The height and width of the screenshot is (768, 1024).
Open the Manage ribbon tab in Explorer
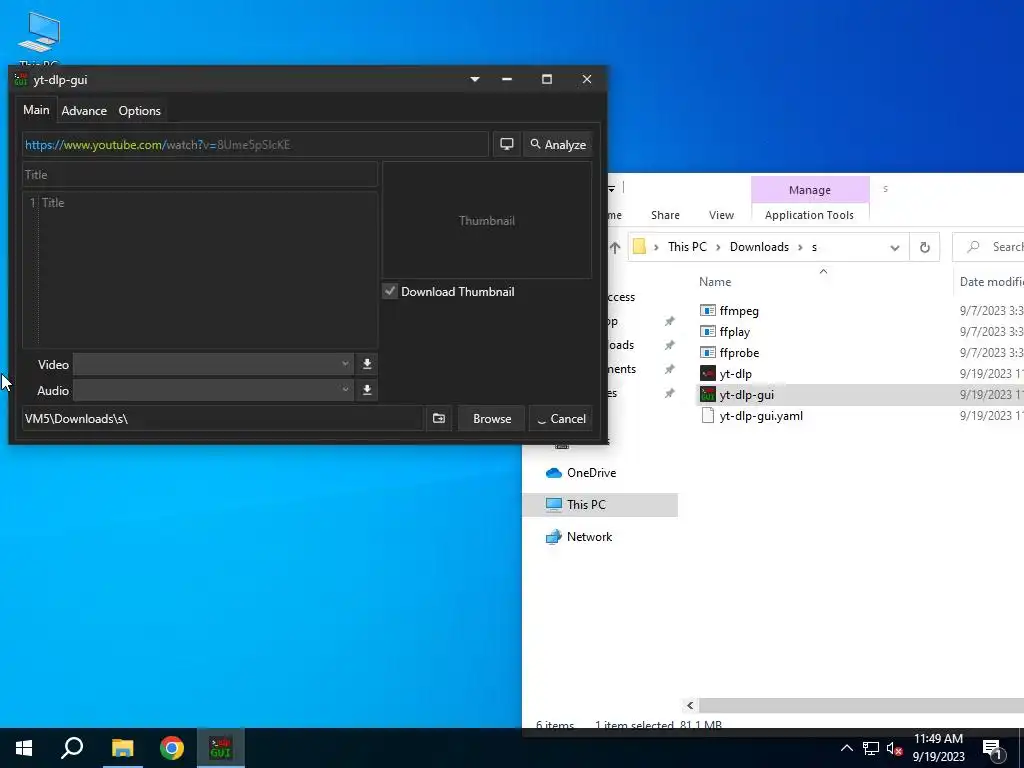click(810, 190)
